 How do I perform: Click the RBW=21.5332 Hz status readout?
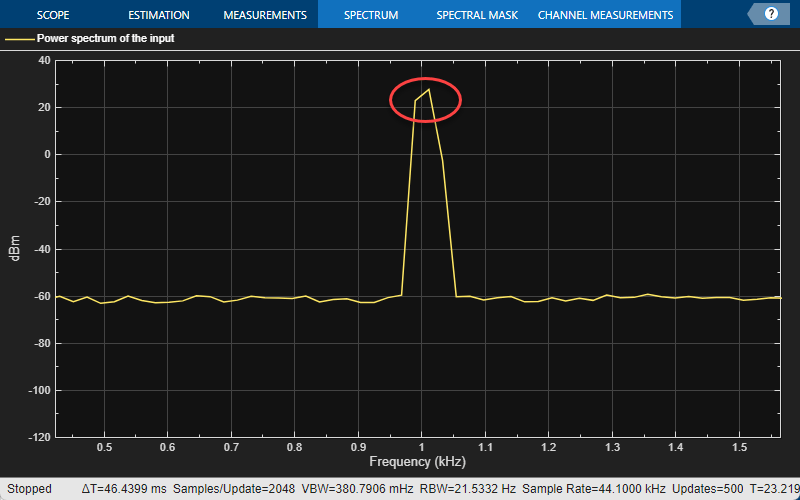pos(467,489)
